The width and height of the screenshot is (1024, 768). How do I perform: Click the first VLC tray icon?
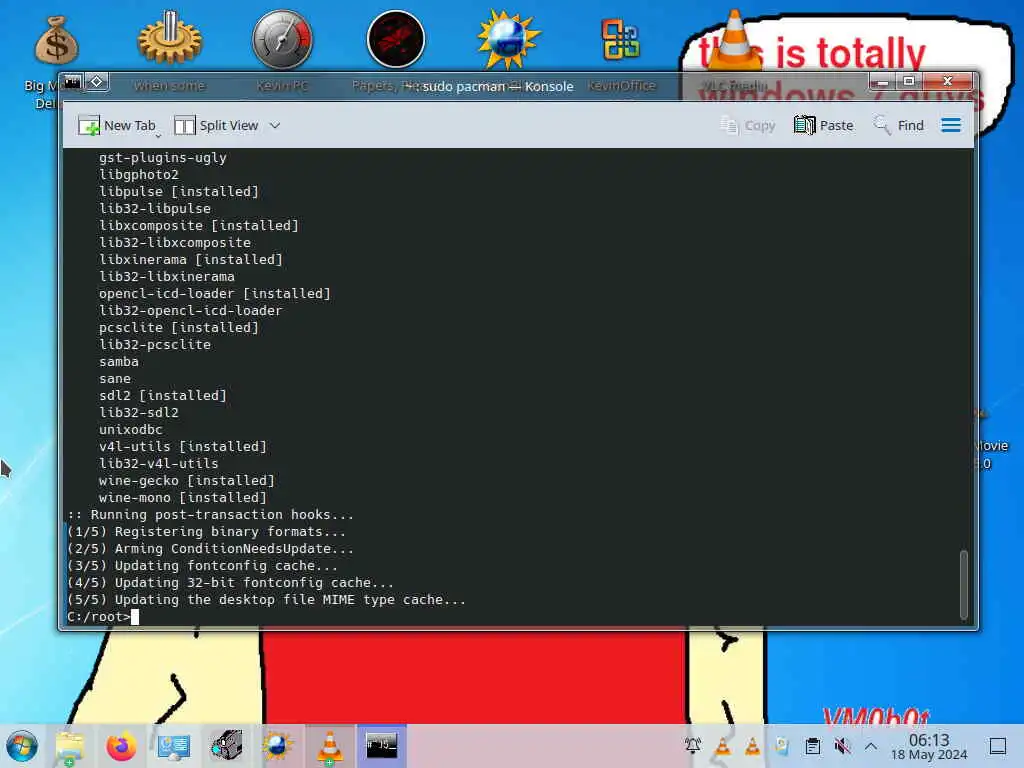722,746
